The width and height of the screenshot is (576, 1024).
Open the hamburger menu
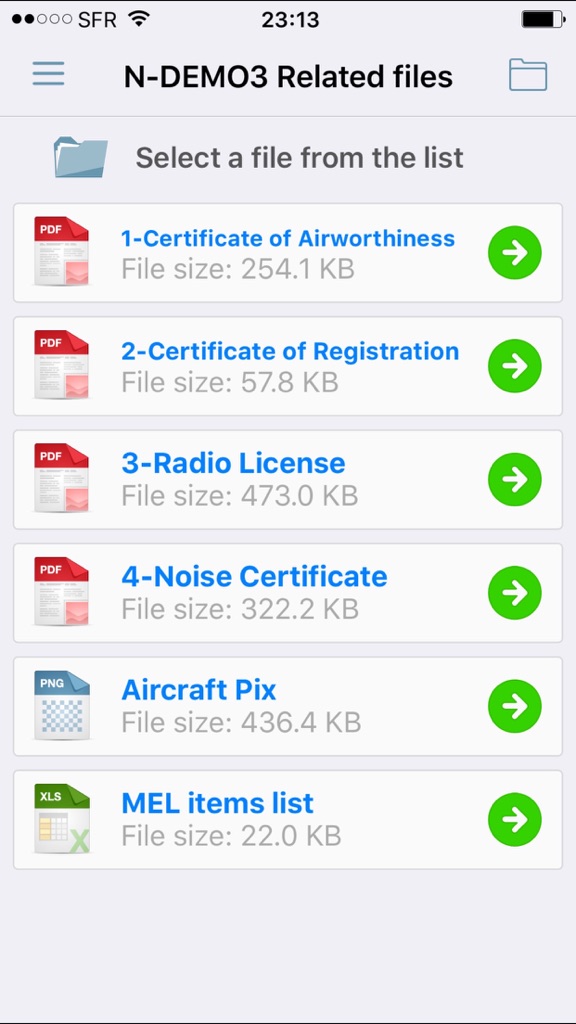48,74
